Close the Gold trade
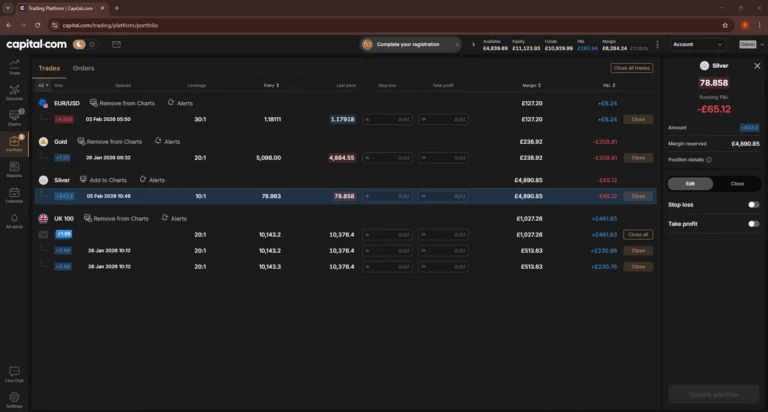768x412 pixels. click(x=638, y=158)
